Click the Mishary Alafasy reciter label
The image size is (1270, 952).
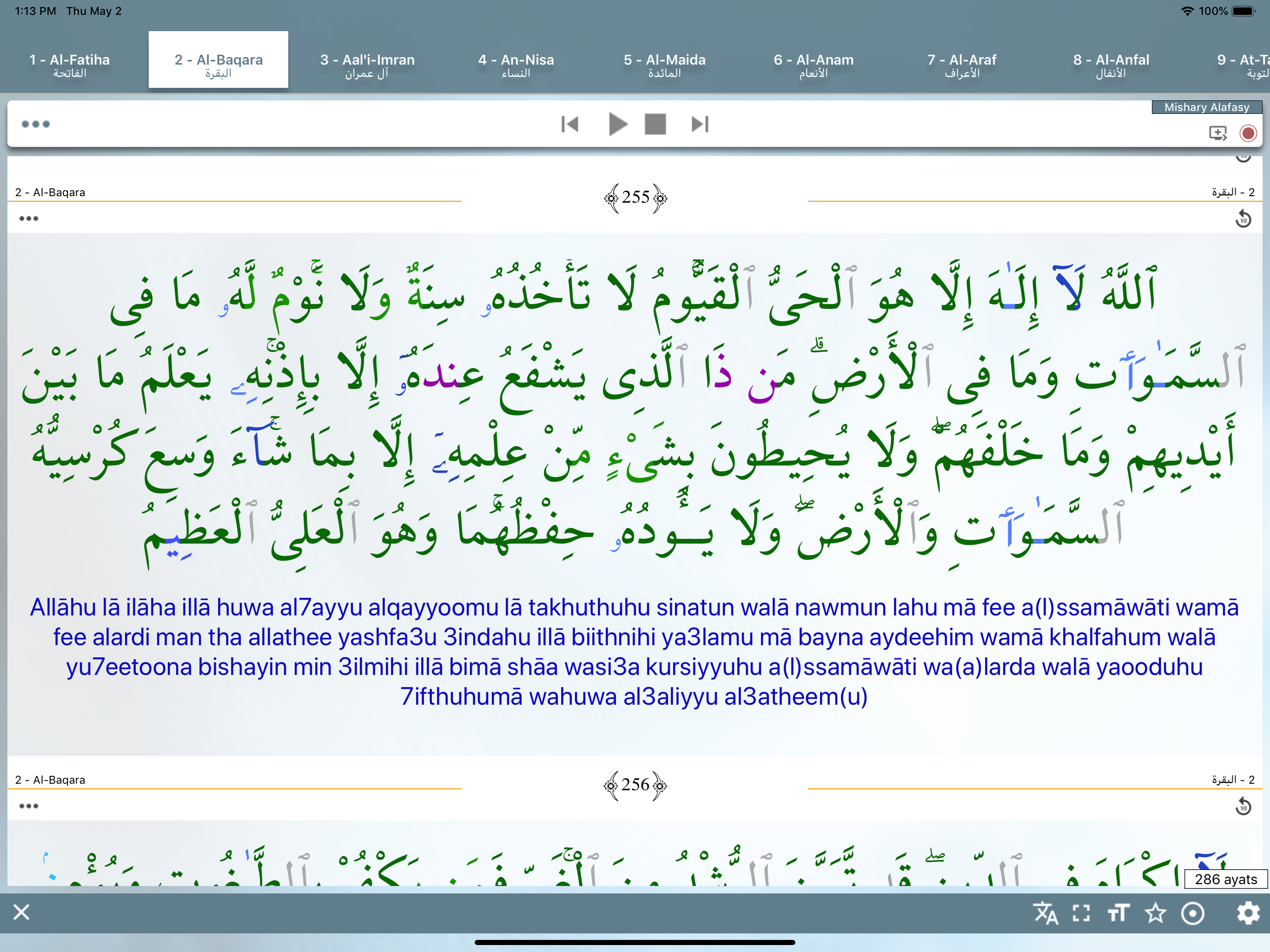1206,107
